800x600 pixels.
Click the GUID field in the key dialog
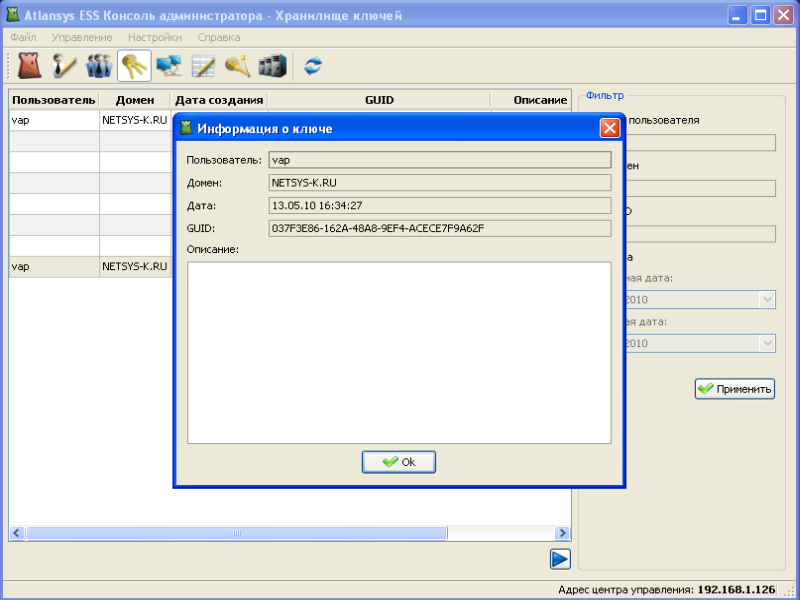pos(440,228)
